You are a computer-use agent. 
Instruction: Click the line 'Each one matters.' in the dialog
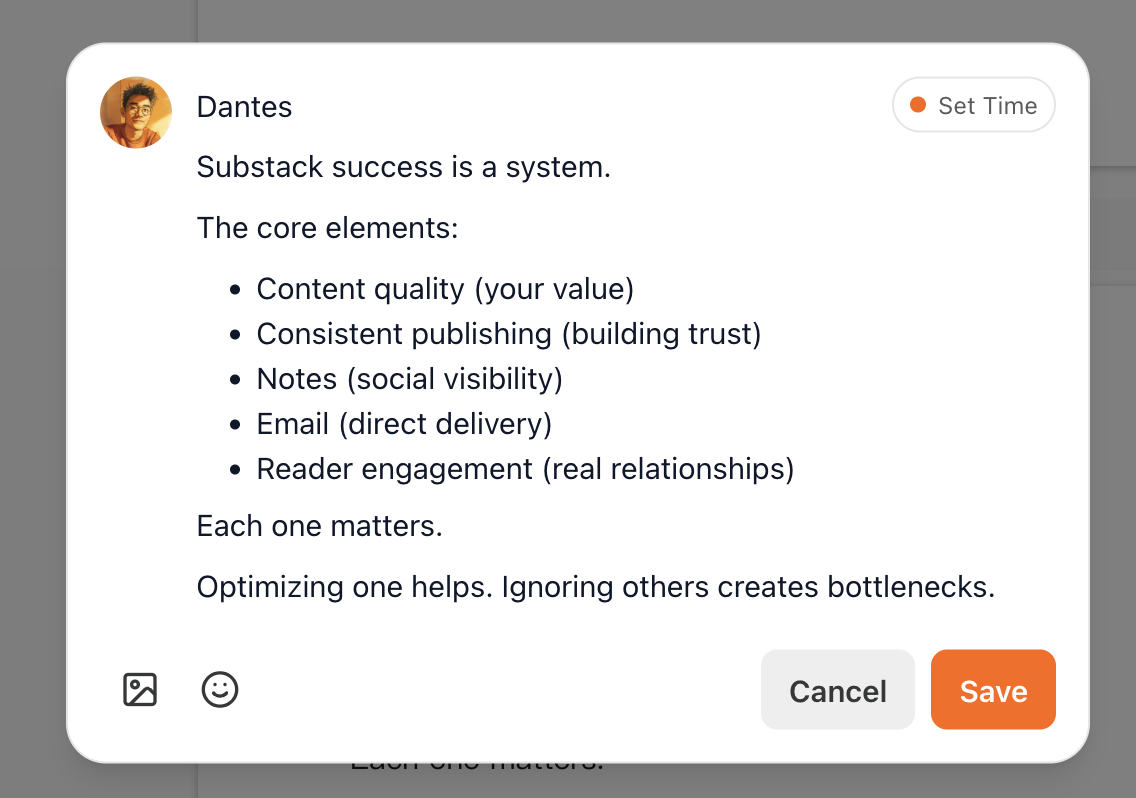coord(320,526)
